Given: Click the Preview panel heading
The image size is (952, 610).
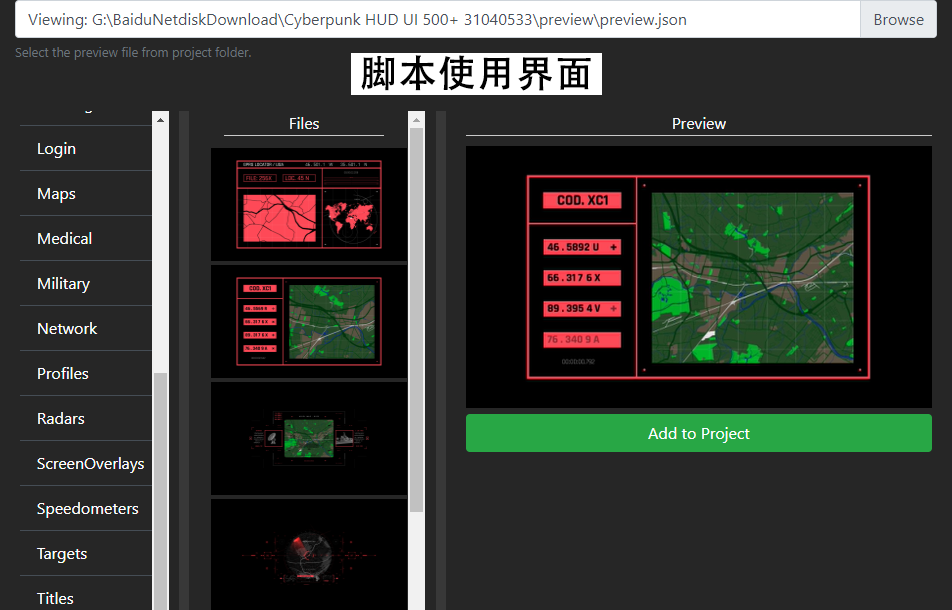Looking at the screenshot, I should click(x=699, y=124).
